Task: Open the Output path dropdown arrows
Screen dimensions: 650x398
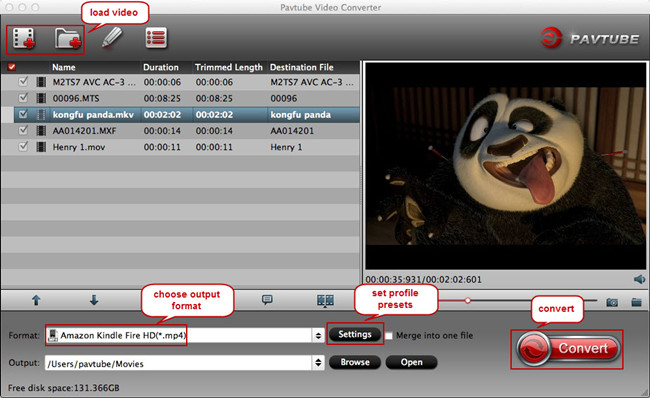Action: [x=318, y=363]
